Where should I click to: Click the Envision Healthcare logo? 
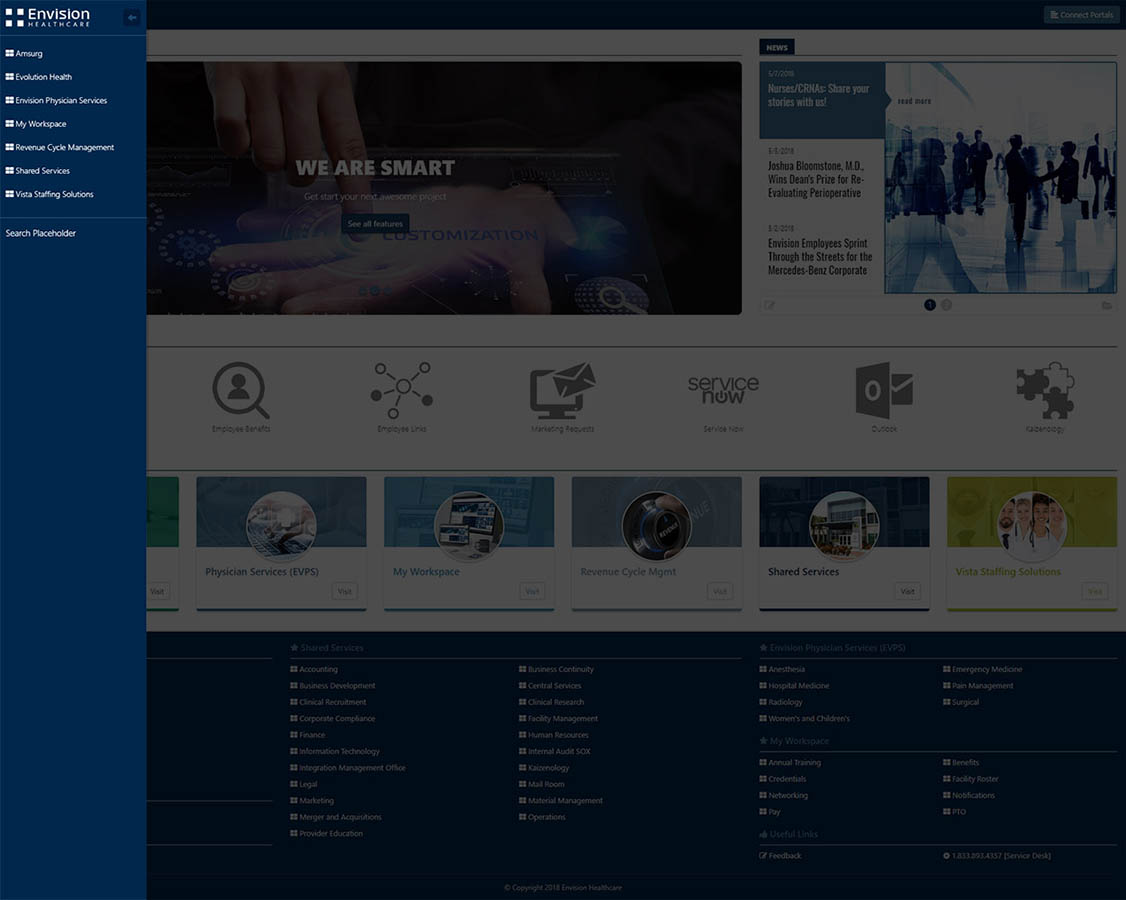pyautogui.click(x=48, y=17)
